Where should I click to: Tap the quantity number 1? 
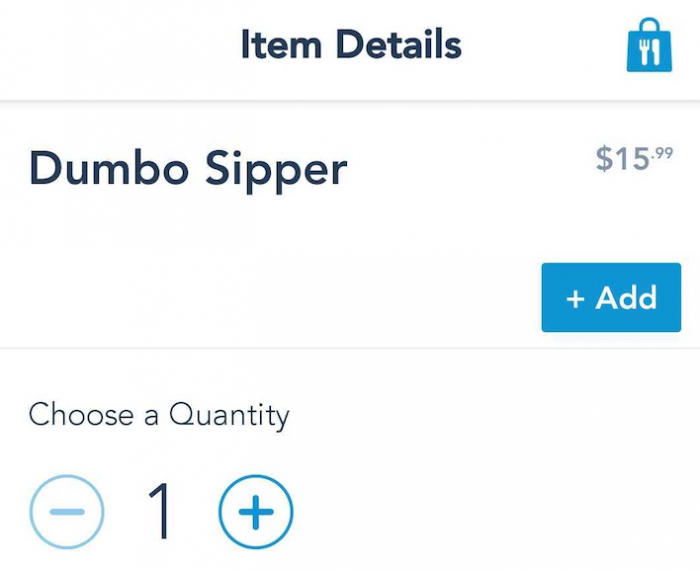[x=160, y=512]
